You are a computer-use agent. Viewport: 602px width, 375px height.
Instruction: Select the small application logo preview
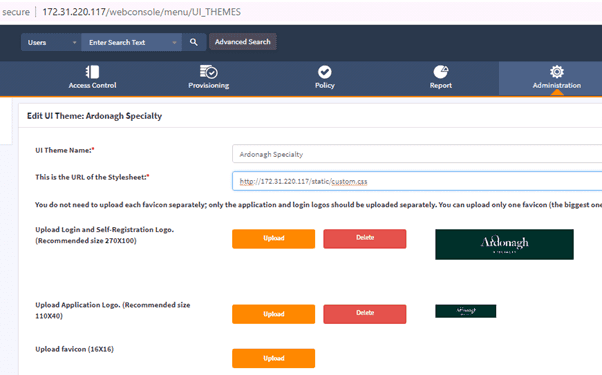point(466,311)
